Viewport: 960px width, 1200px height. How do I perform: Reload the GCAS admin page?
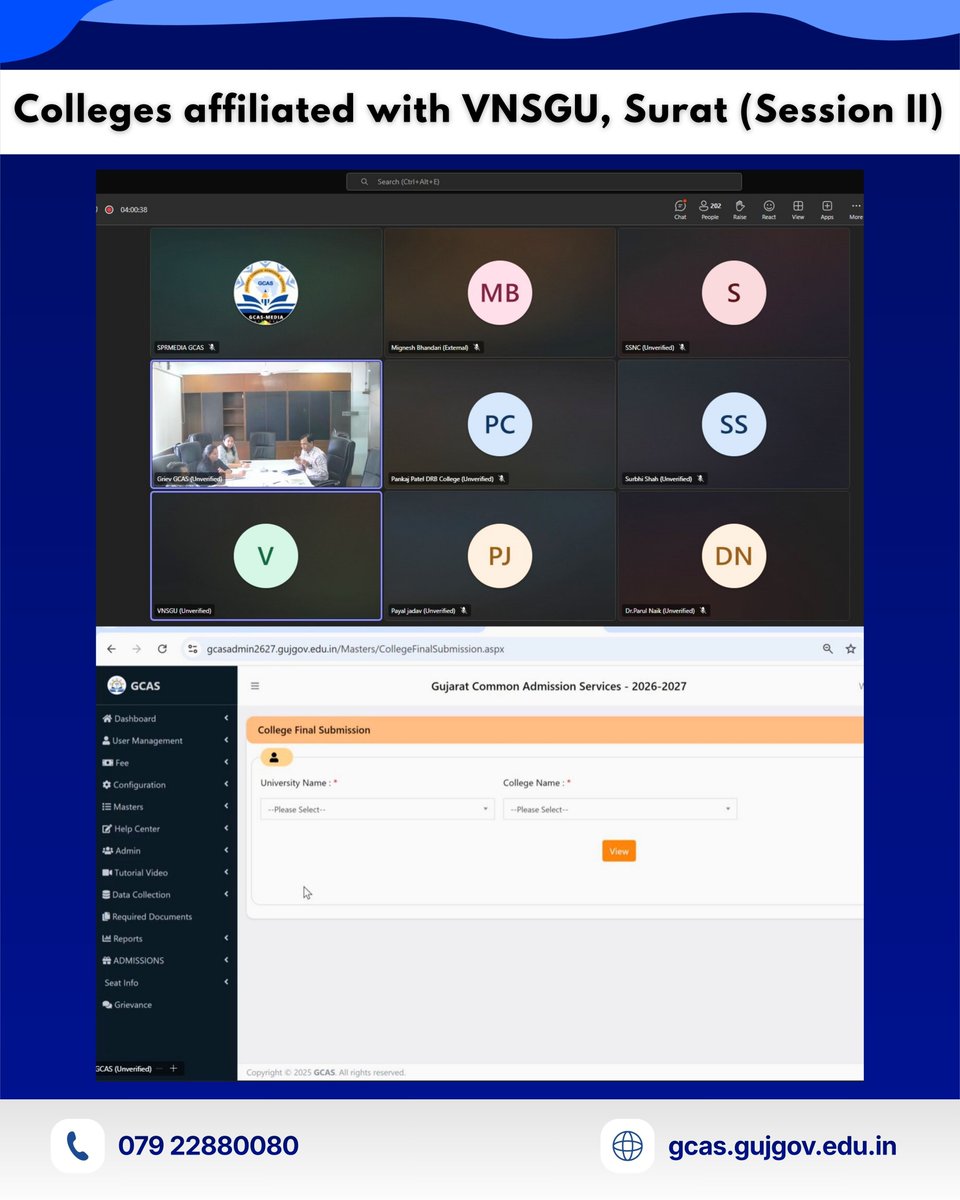pos(162,648)
